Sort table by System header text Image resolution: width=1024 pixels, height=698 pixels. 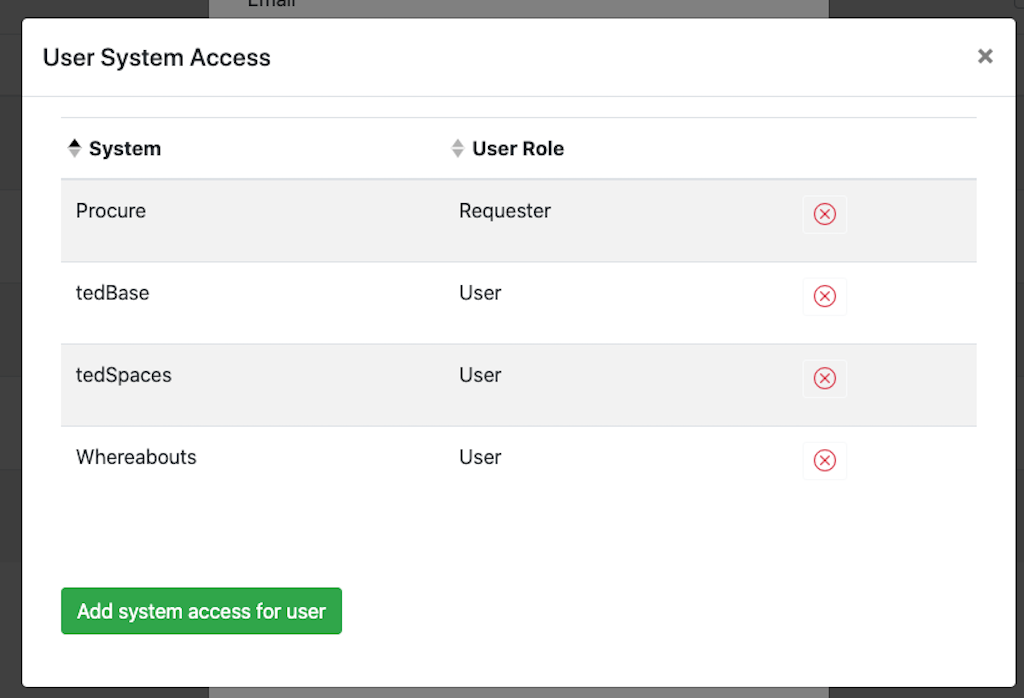125,149
